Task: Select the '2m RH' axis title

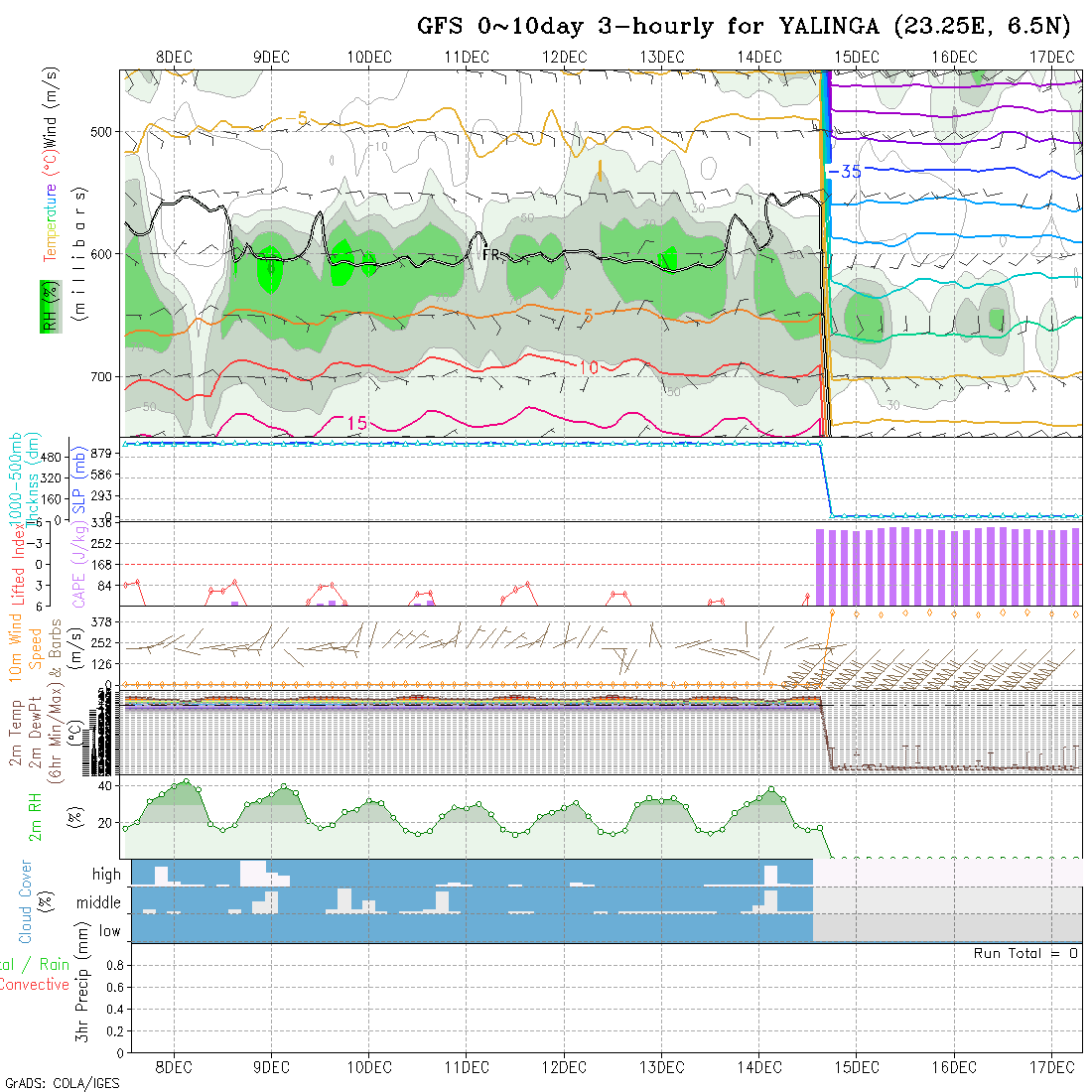Action: pos(36,817)
